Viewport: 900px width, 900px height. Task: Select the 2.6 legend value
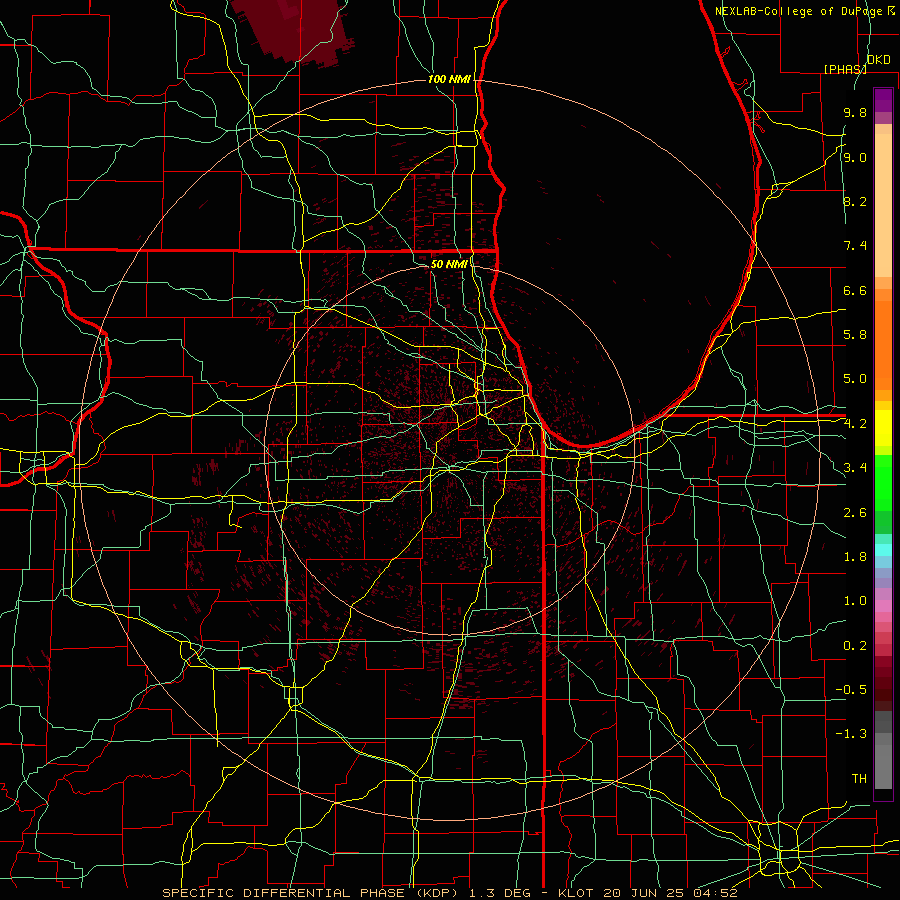(855, 513)
